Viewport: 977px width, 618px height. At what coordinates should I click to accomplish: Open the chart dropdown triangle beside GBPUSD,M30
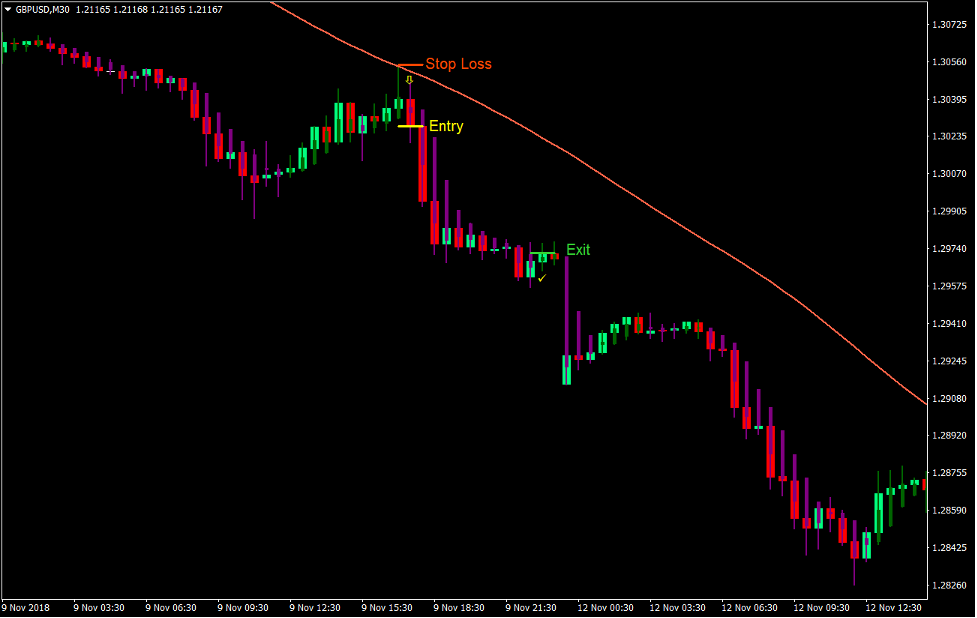tap(8, 9)
